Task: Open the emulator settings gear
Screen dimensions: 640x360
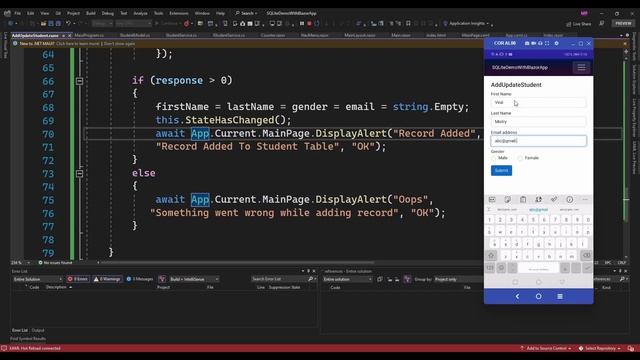Action: coord(556,43)
